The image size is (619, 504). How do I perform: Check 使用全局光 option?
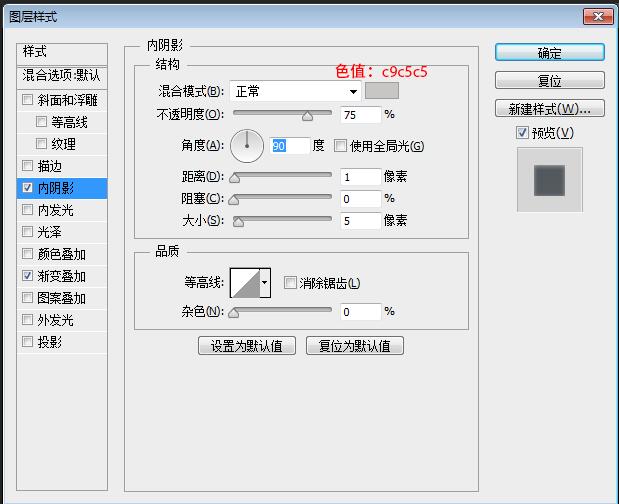tap(340, 146)
